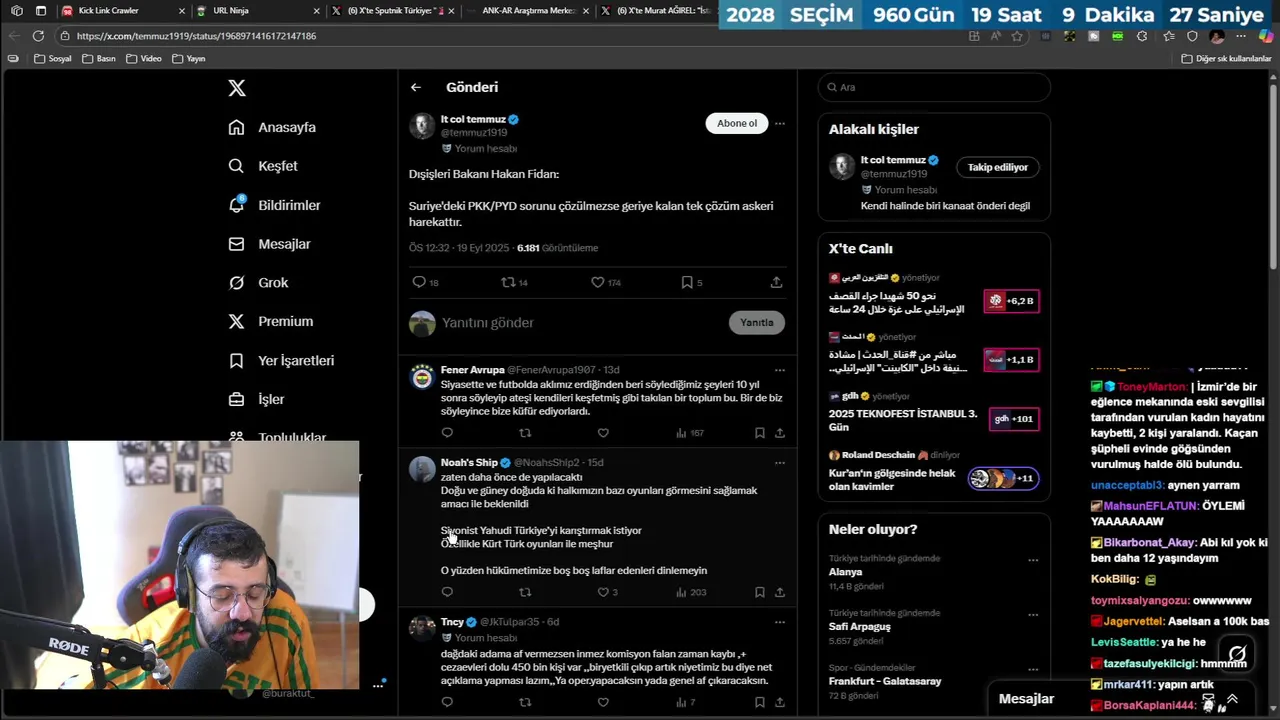Open more options for Safi Arpaguş trend
The image size is (1280, 720).
click(x=1033, y=615)
